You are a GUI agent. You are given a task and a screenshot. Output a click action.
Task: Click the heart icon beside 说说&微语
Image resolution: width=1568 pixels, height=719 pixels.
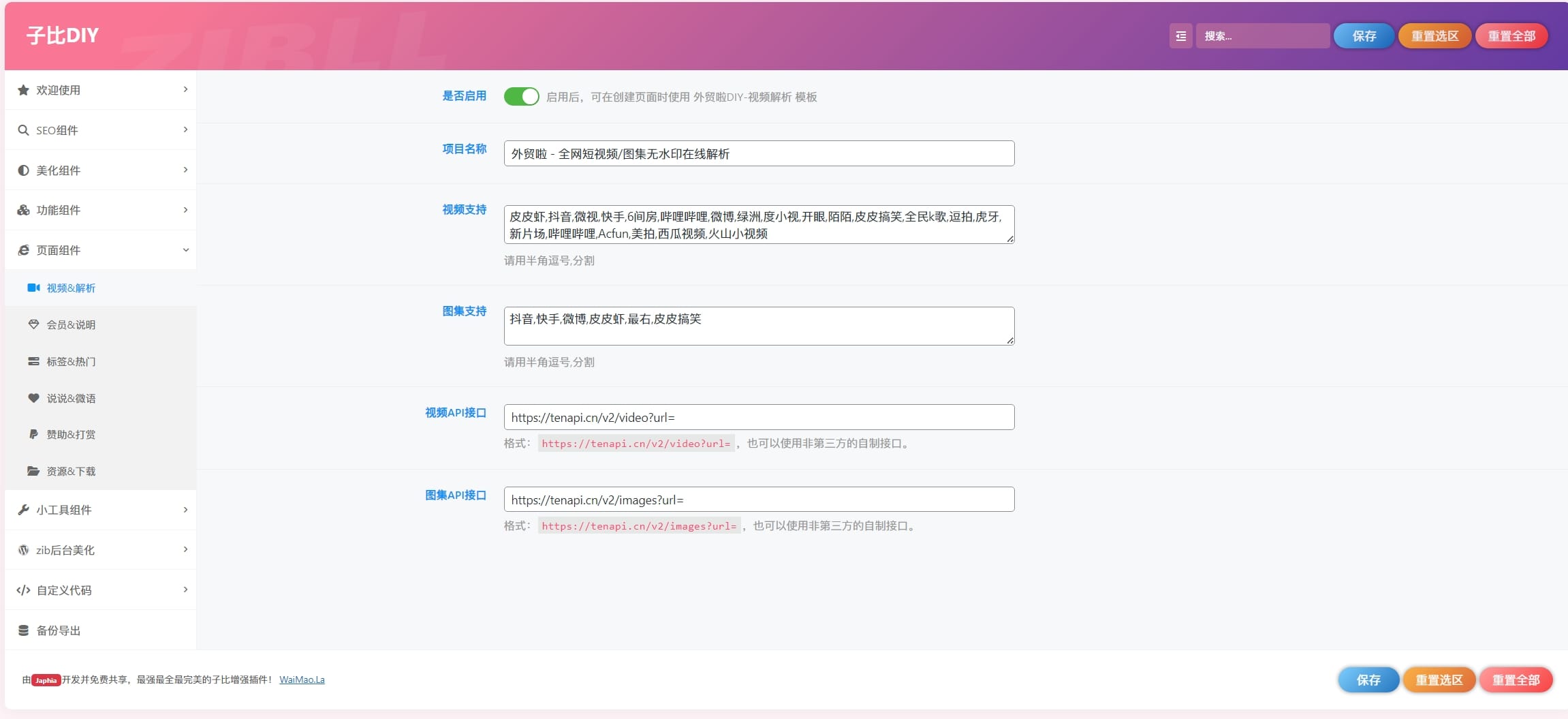(x=33, y=398)
